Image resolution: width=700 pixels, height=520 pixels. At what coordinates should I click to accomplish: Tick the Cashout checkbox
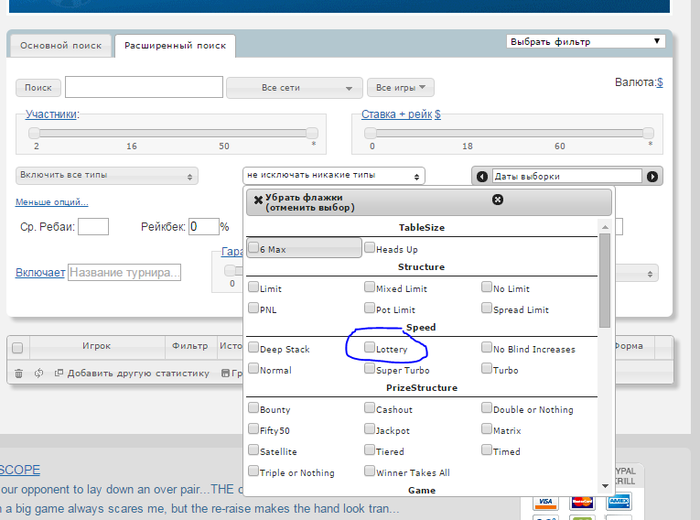[369, 408]
